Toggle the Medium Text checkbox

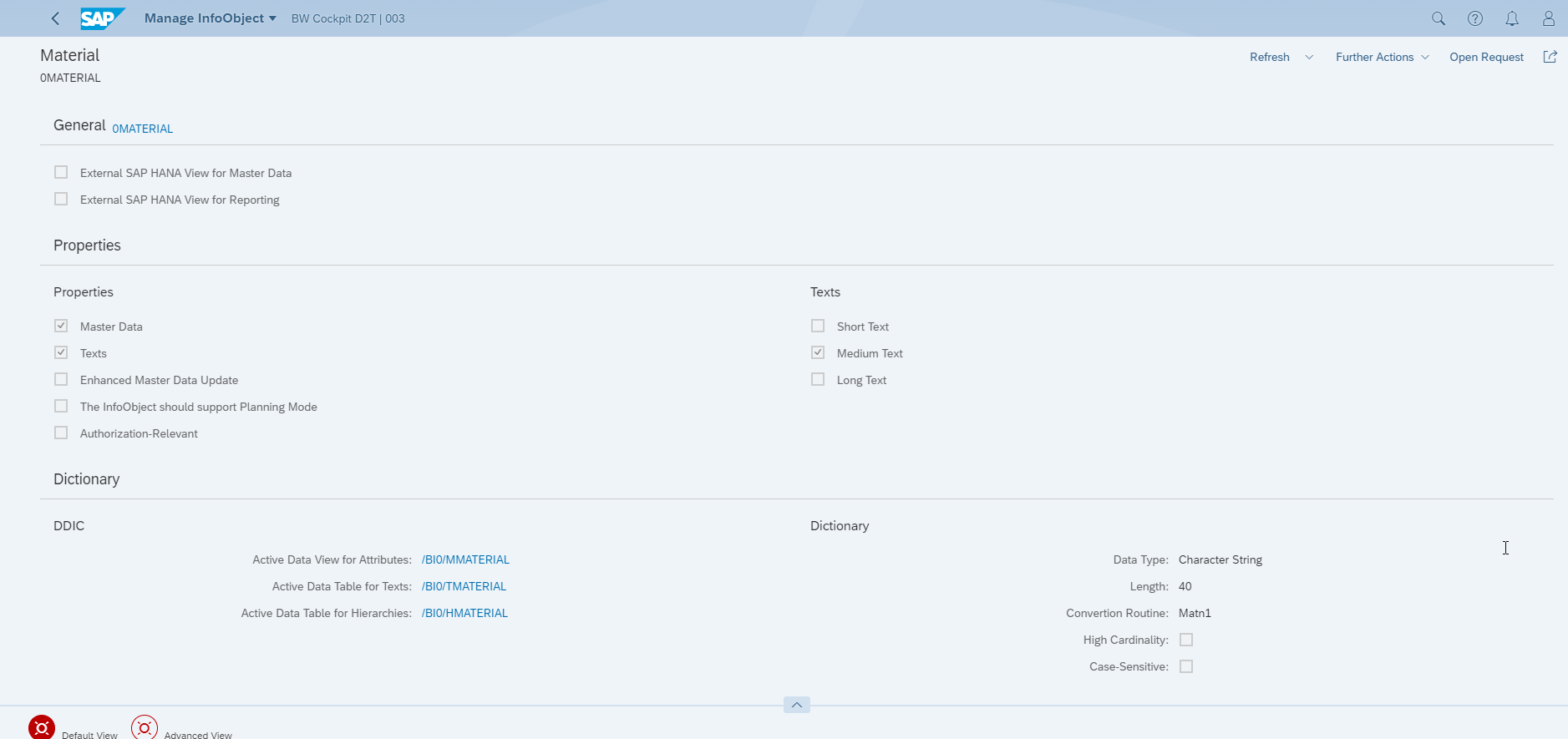tap(818, 352)
